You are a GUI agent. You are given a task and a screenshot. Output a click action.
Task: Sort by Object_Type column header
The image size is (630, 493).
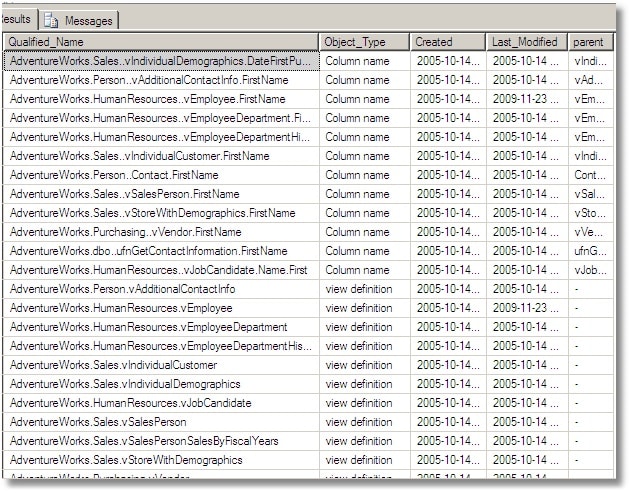pyautogui.click(x=364, y=42)
